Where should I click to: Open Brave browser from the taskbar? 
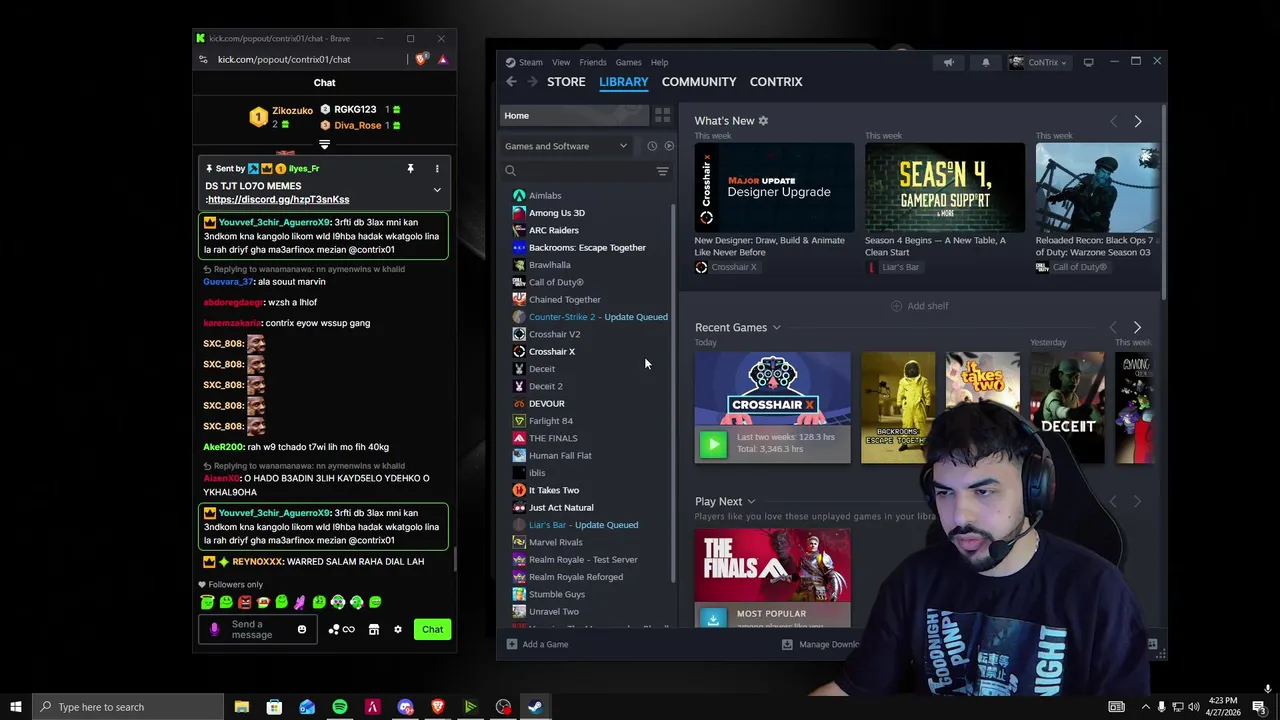tap(437, 707)
